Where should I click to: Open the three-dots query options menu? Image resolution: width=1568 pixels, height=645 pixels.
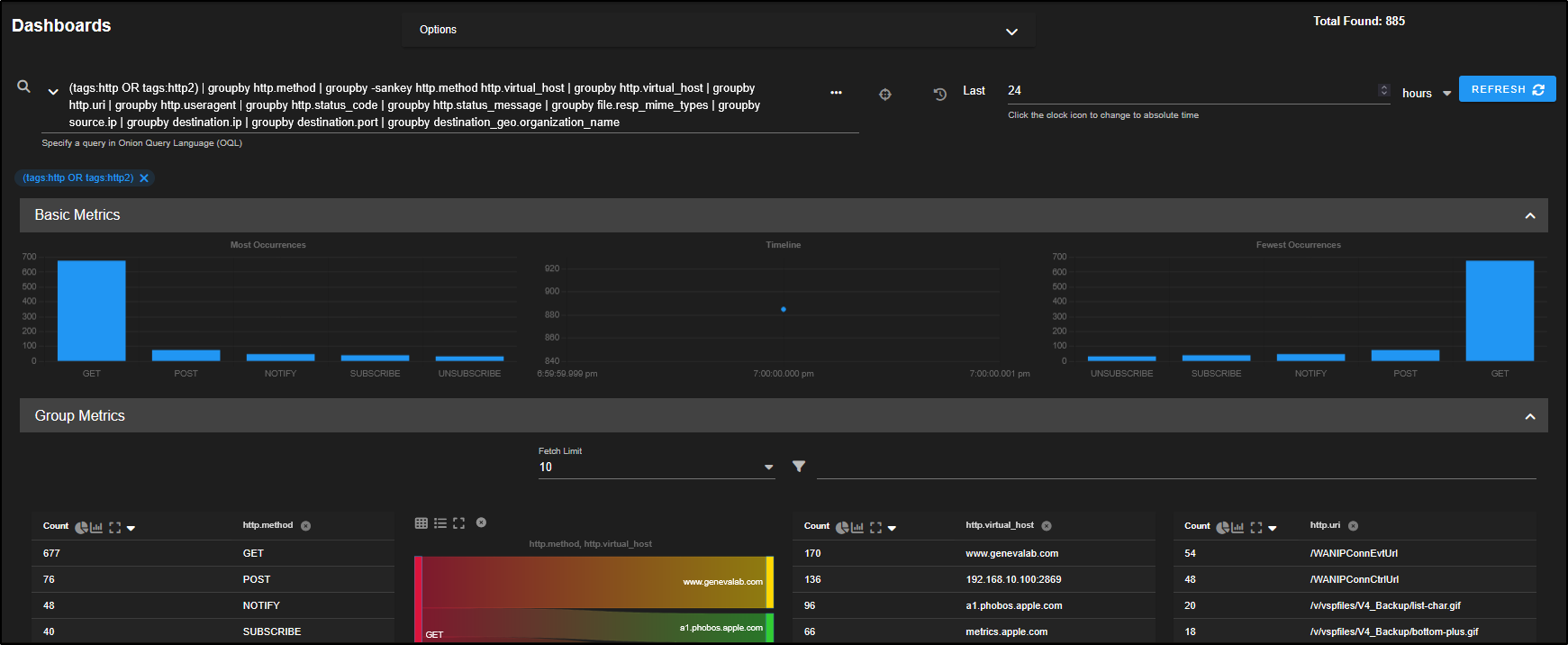[836, 93]
